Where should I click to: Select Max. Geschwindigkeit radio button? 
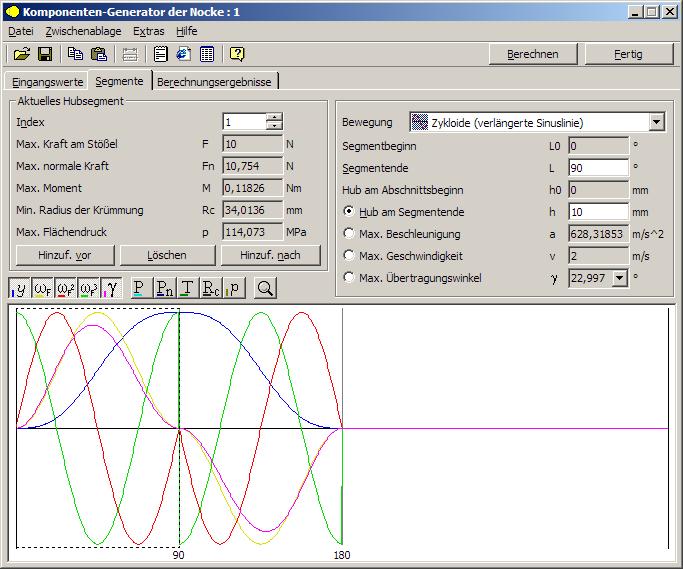pyautogui.click(x=349, y=256)
